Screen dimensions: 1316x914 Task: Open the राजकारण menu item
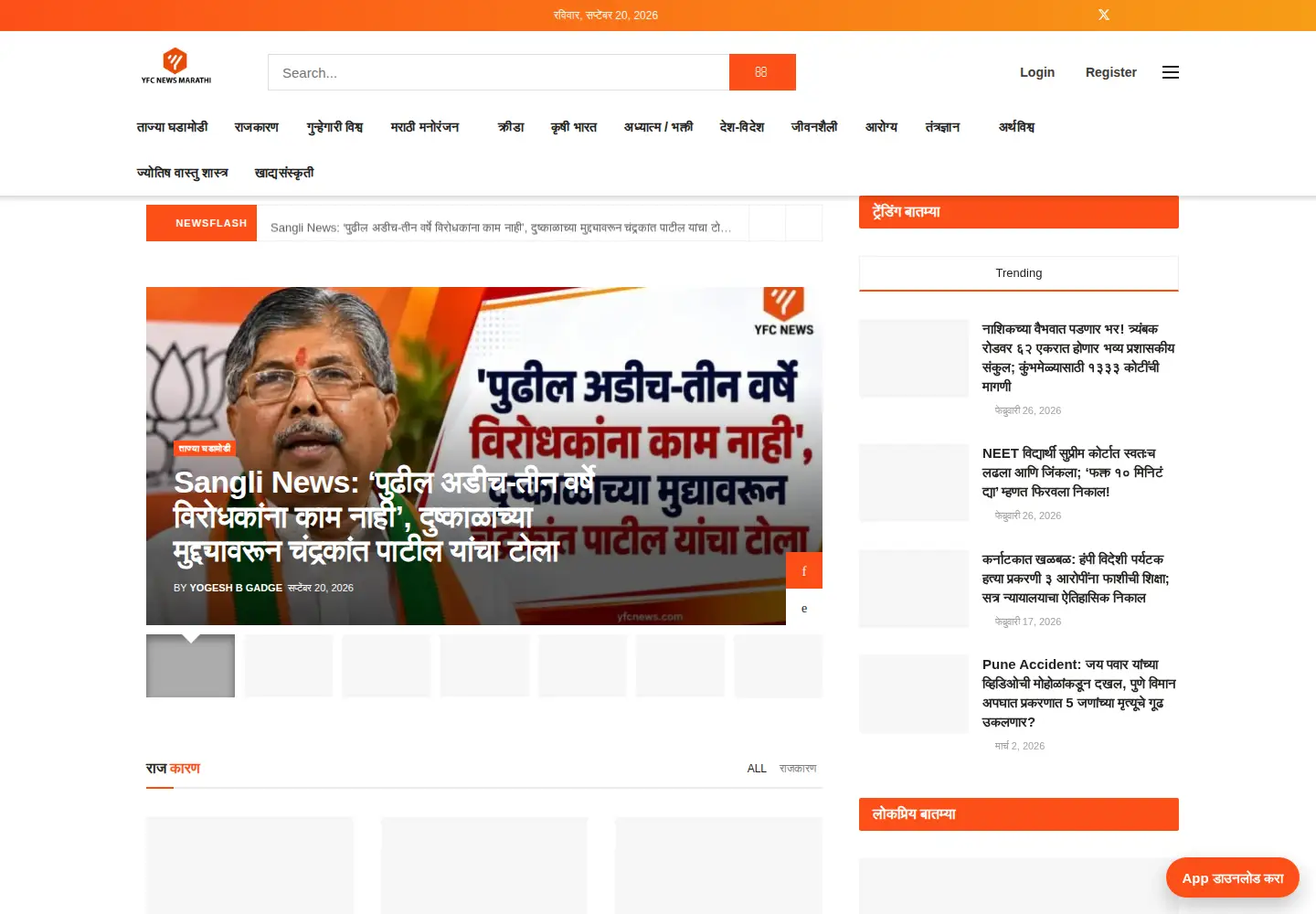coord(257,127)
